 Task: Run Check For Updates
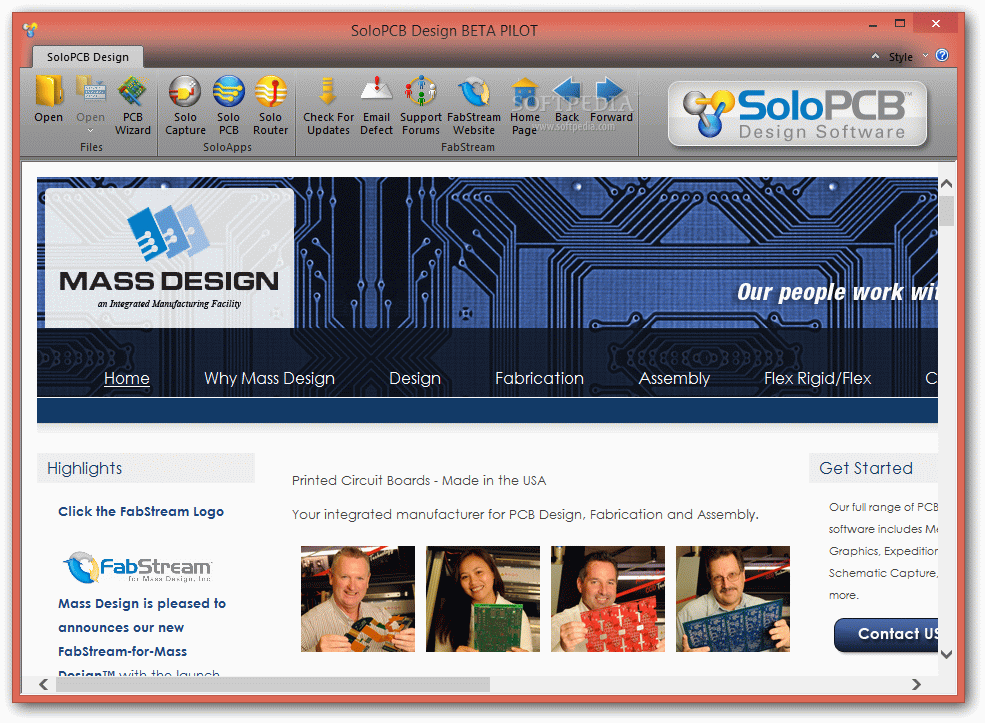coord(328,105)
